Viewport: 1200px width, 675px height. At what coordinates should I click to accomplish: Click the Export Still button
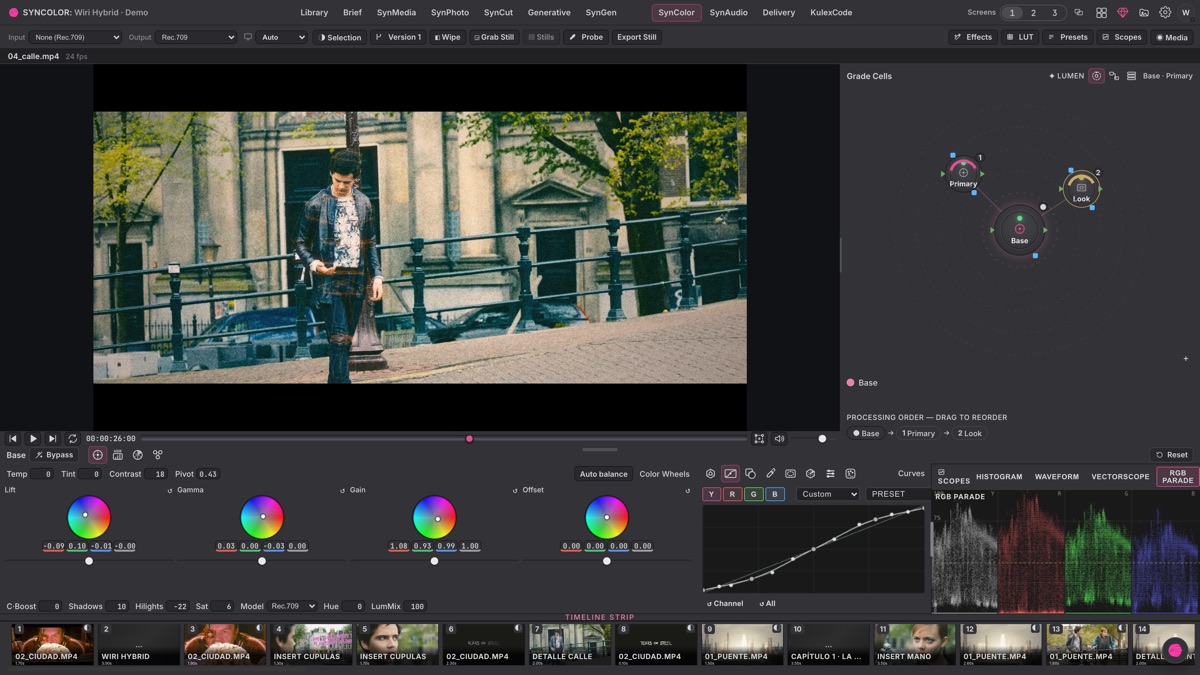pyautogui.click(x=636, y=37)
